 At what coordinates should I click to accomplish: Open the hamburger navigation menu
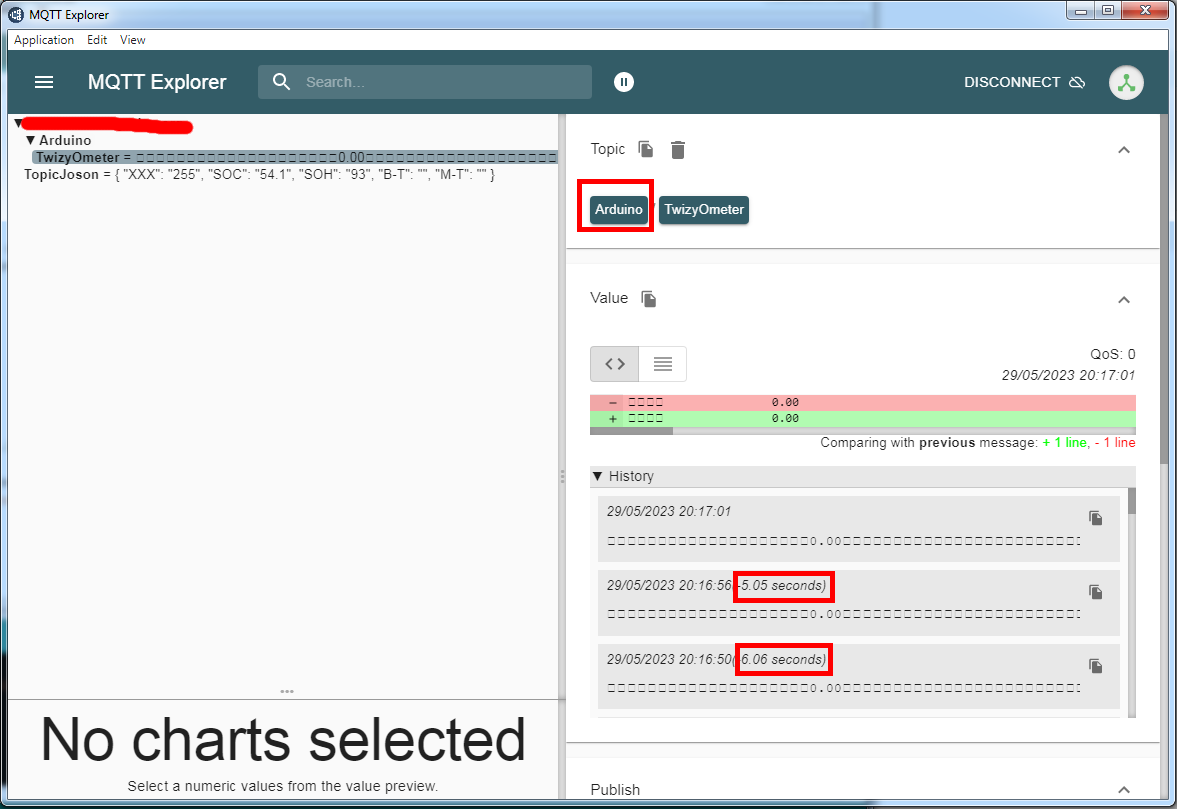(x=44, y=82)
